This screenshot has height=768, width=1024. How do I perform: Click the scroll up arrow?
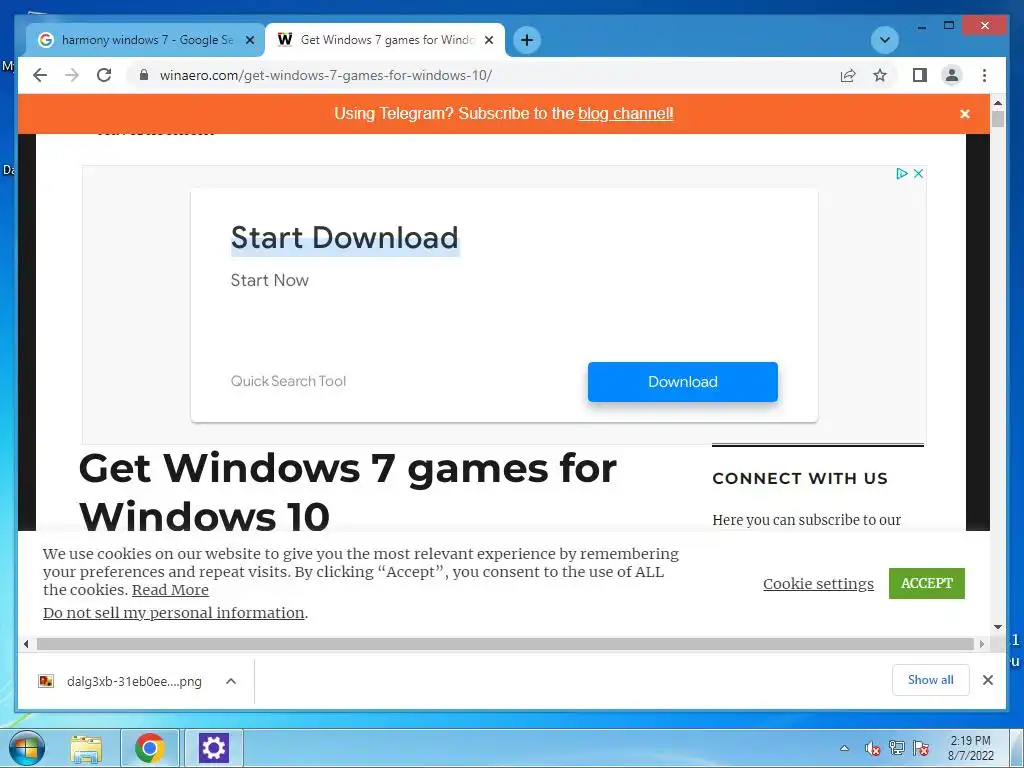pos(997,103)
